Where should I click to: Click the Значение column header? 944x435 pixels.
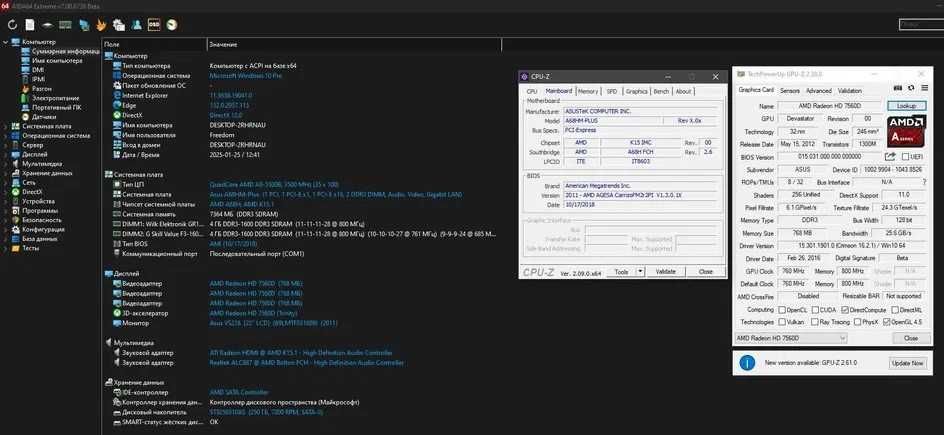[354, 45]
